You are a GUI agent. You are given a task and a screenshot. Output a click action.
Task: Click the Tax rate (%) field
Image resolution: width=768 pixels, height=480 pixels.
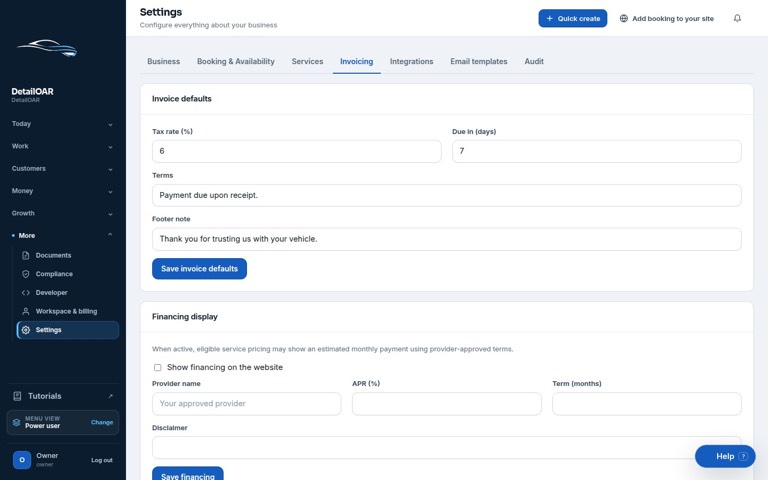tap(296, 151)
